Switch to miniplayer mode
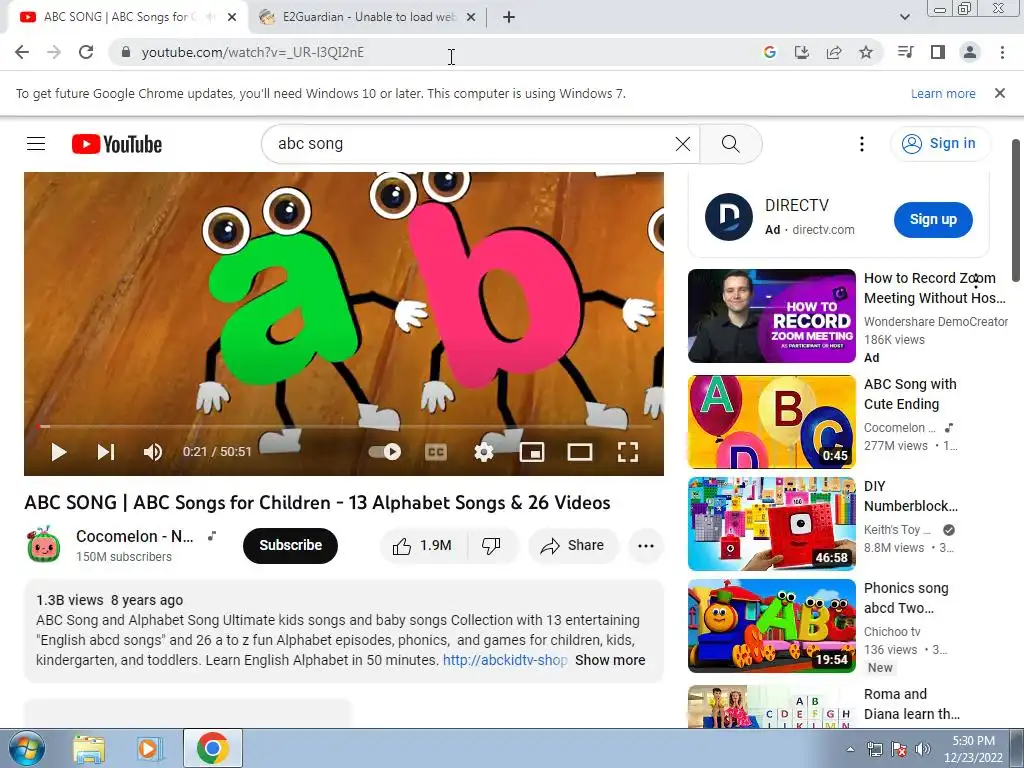1024x768 pixels. pyautogui.click(x=532, y=452)
